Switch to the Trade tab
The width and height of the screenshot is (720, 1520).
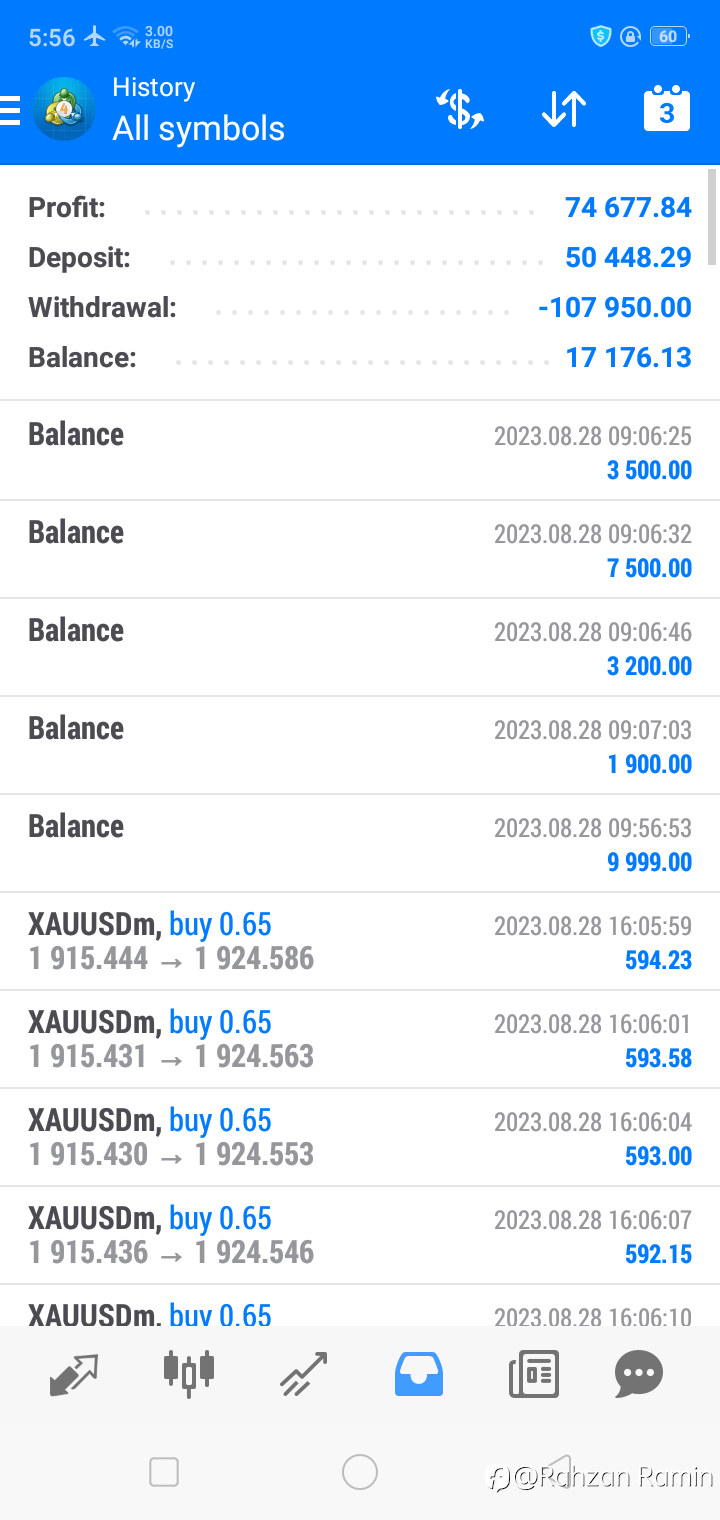pos(304,1374)
